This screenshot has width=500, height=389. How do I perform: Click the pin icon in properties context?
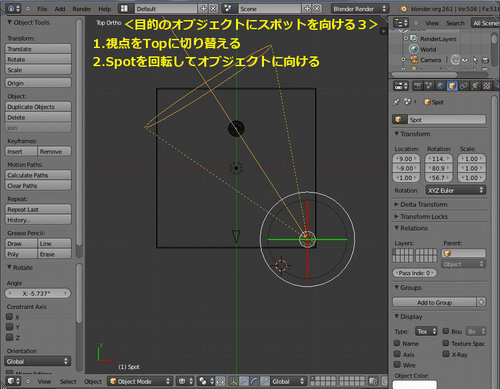click(397, 102)
